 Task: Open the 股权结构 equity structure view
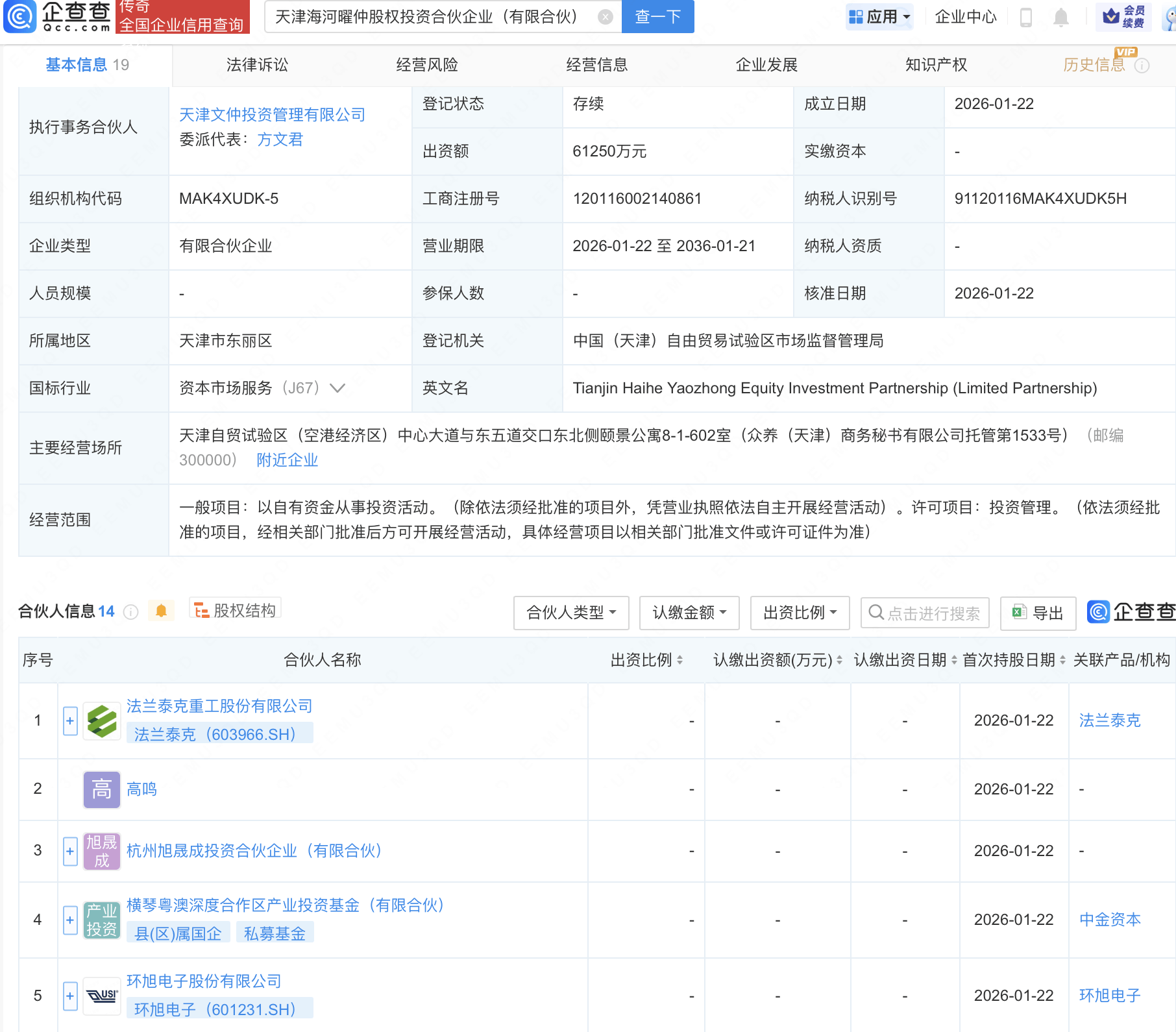tap(235, 610)
